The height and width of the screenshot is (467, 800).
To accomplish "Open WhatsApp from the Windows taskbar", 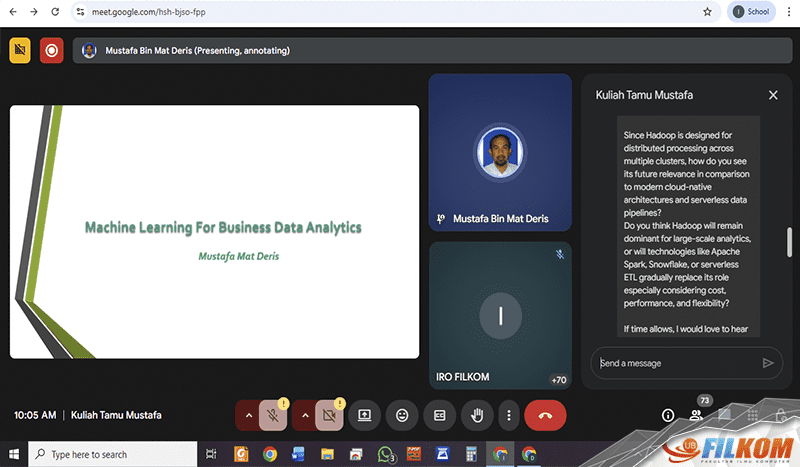I will pos(386,454).
